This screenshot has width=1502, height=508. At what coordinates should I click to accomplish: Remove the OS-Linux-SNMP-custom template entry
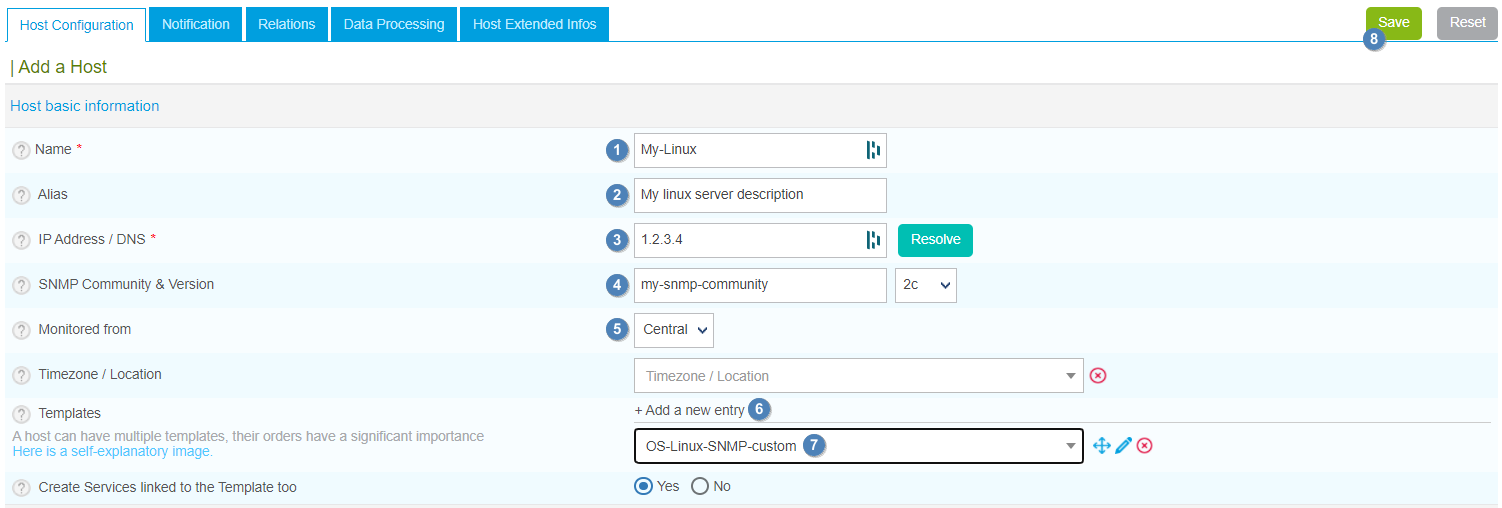coord(1145,446)
